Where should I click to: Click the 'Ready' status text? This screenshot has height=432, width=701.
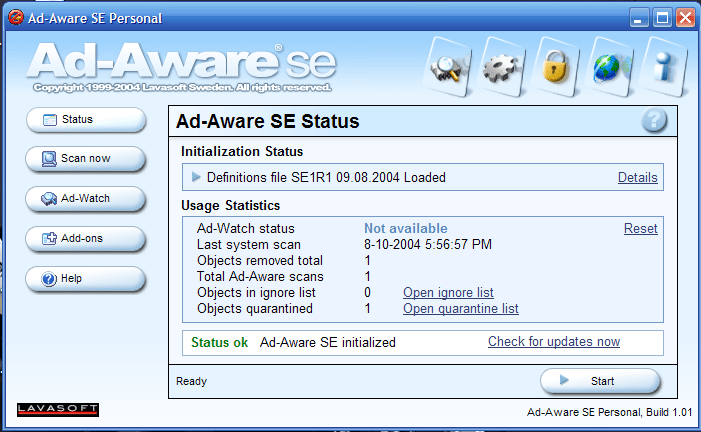point(191,381)
